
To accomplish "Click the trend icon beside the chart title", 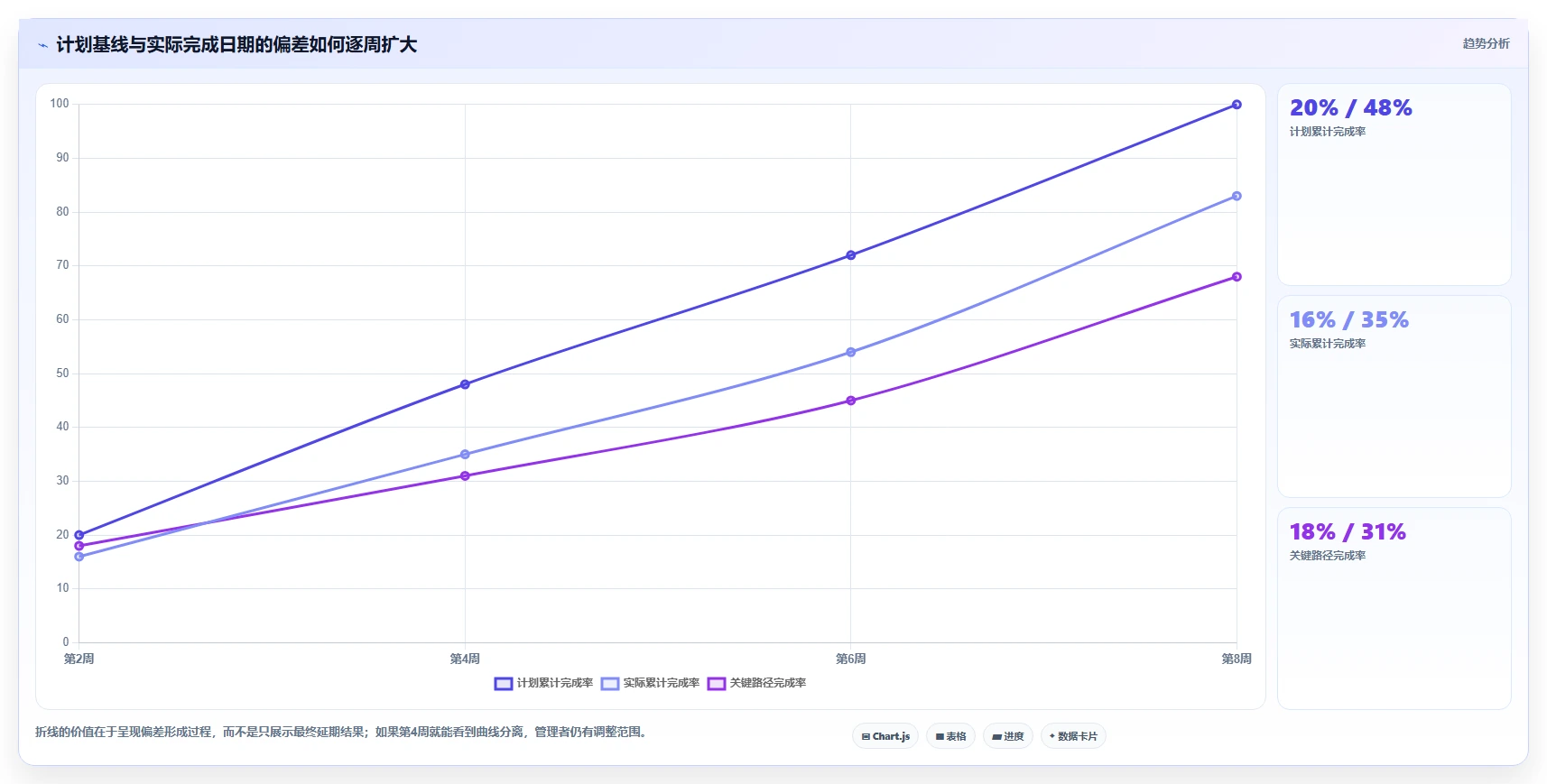I will point(42,45).
